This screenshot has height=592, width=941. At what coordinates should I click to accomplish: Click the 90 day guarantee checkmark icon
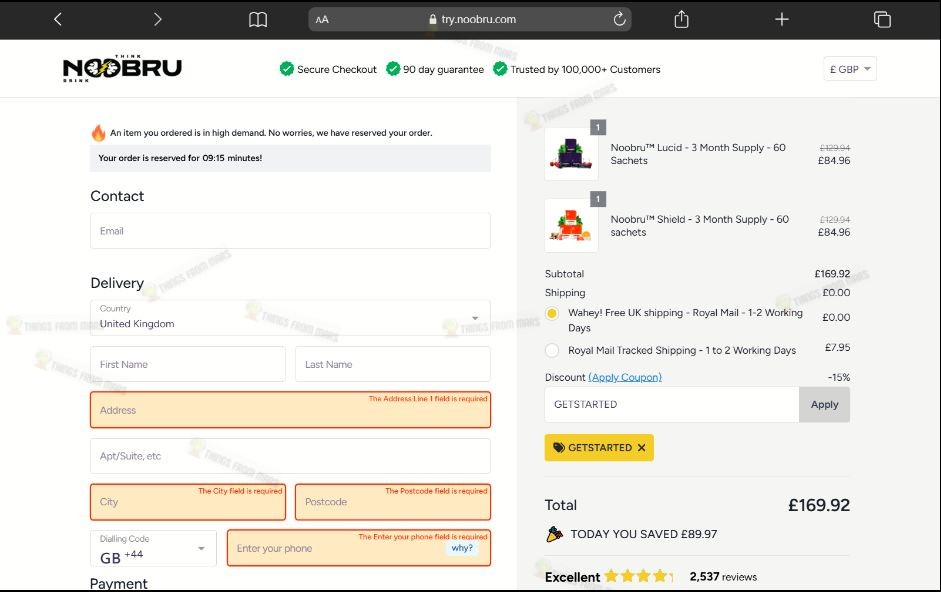pos(393,69)
